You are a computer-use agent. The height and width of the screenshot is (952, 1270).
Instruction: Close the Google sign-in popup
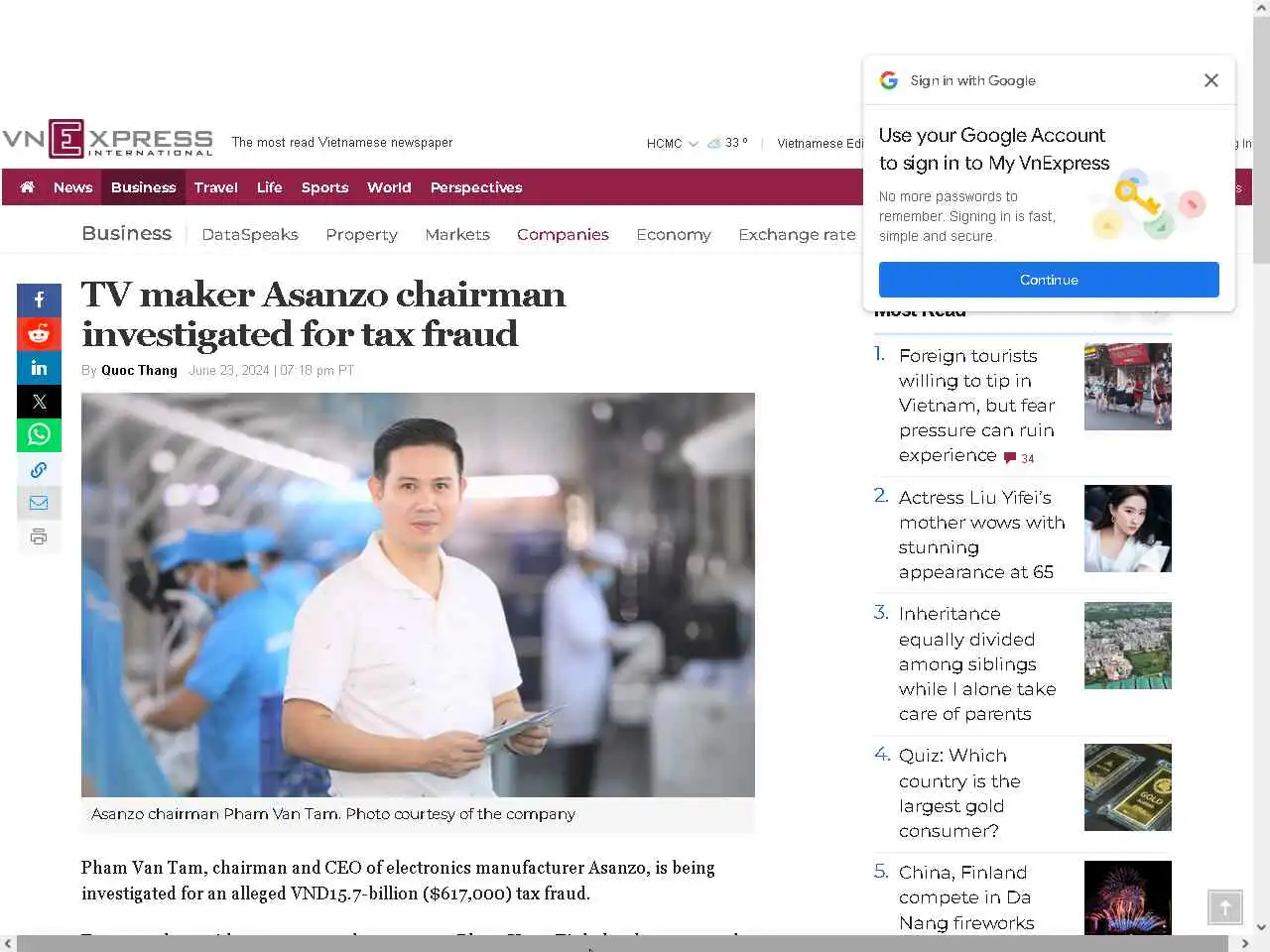tap(1210, 80)
